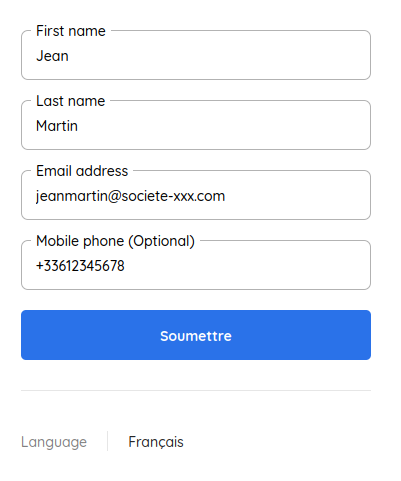Image resolution: width=401 pixels, height=481 pixels.
Task: Click on the +33612345678 phone number
Action: [x=80, y=266]
